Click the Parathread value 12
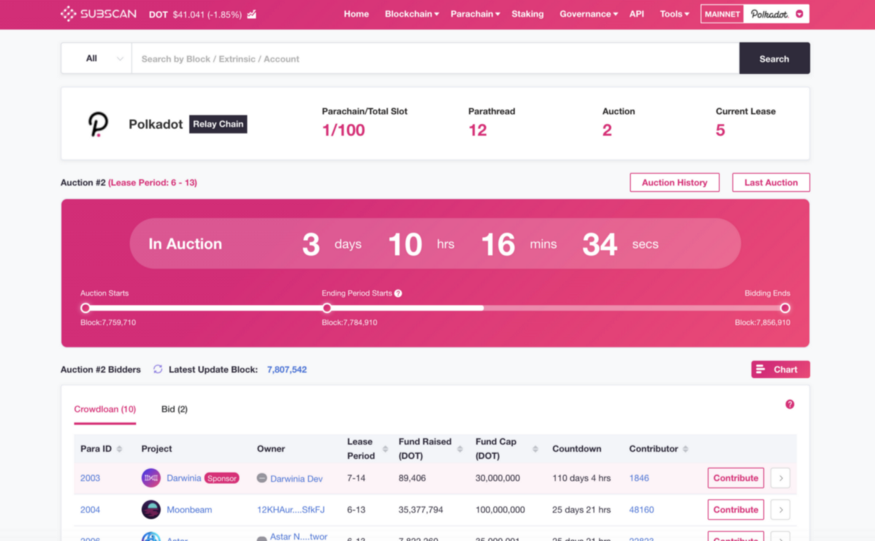Viewport: 875px width, 541px height. pos(478,130)
